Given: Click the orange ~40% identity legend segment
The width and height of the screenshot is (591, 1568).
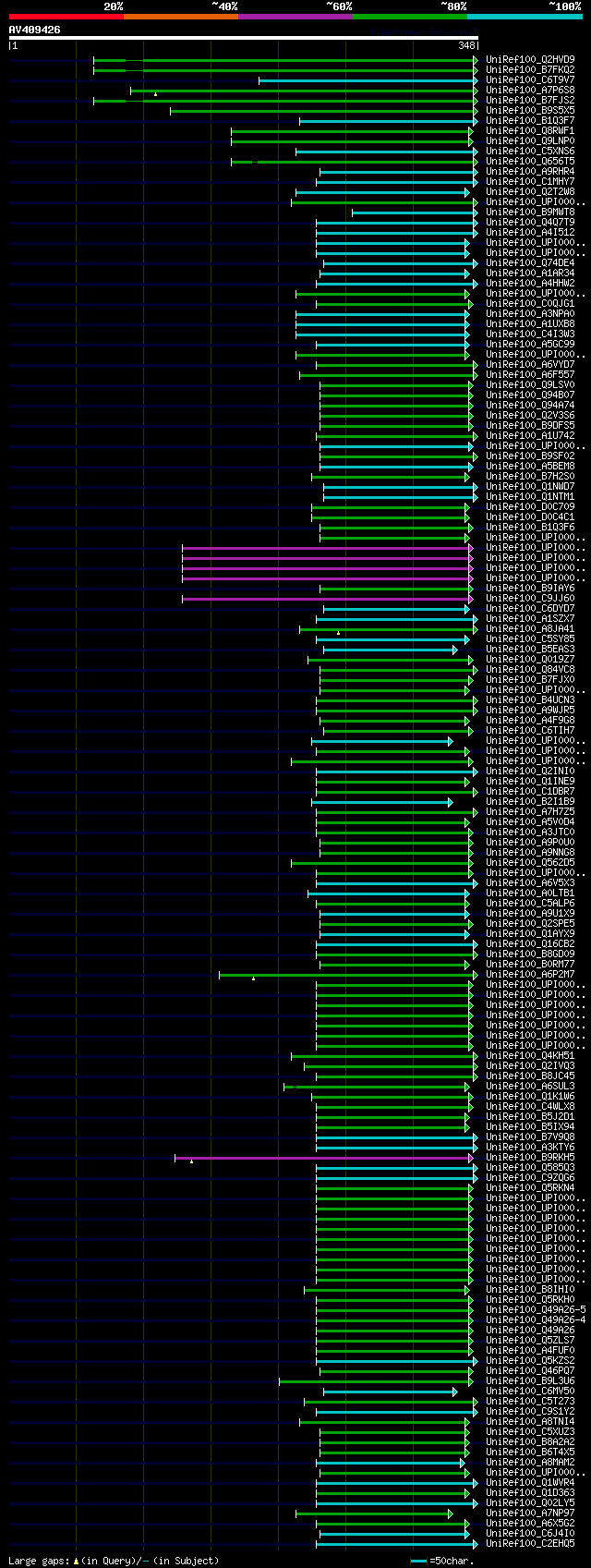Looking at the screenshot, I should pyautogui.click(x=180, y=17).
